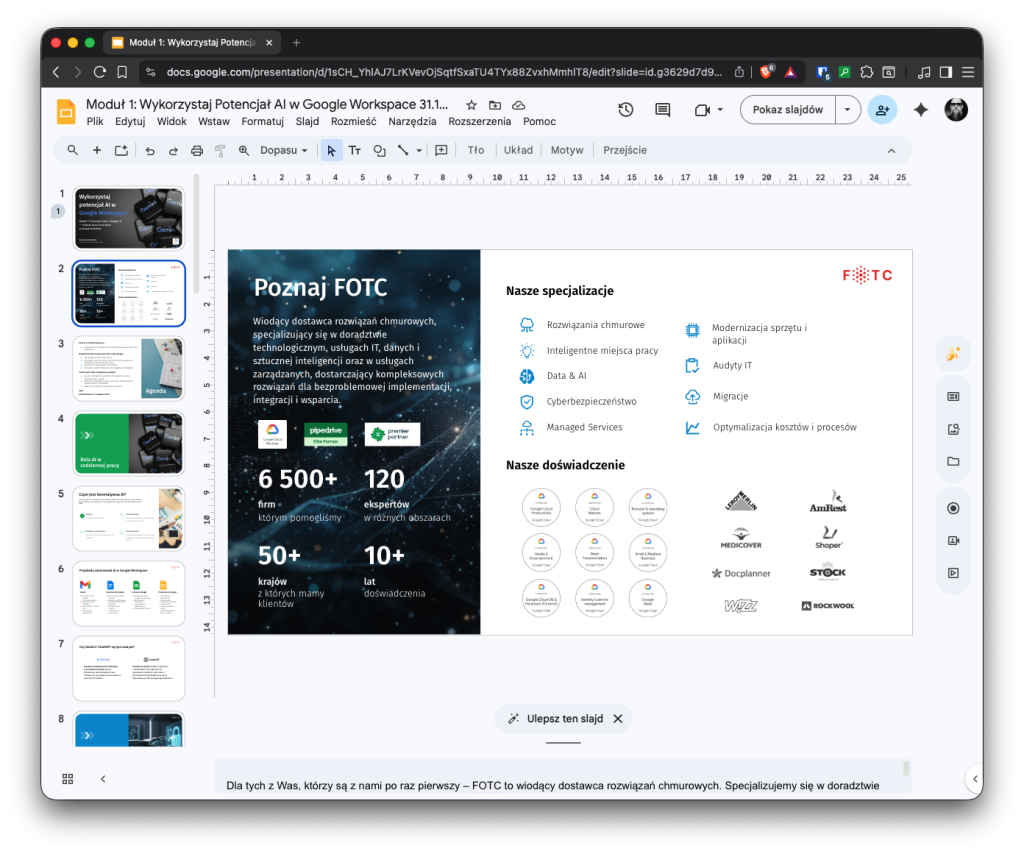Viewport: 1024px width, 854px height.
Task: Start a video call with camera icon
Action: click(702, 110)
